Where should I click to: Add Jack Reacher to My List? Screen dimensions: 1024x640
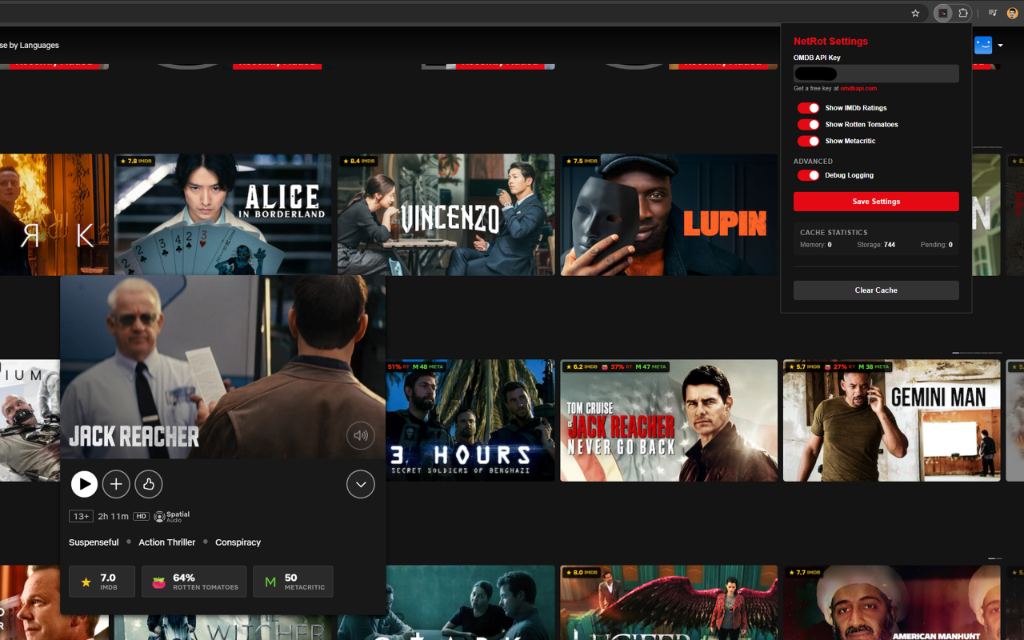click(116, 484)
